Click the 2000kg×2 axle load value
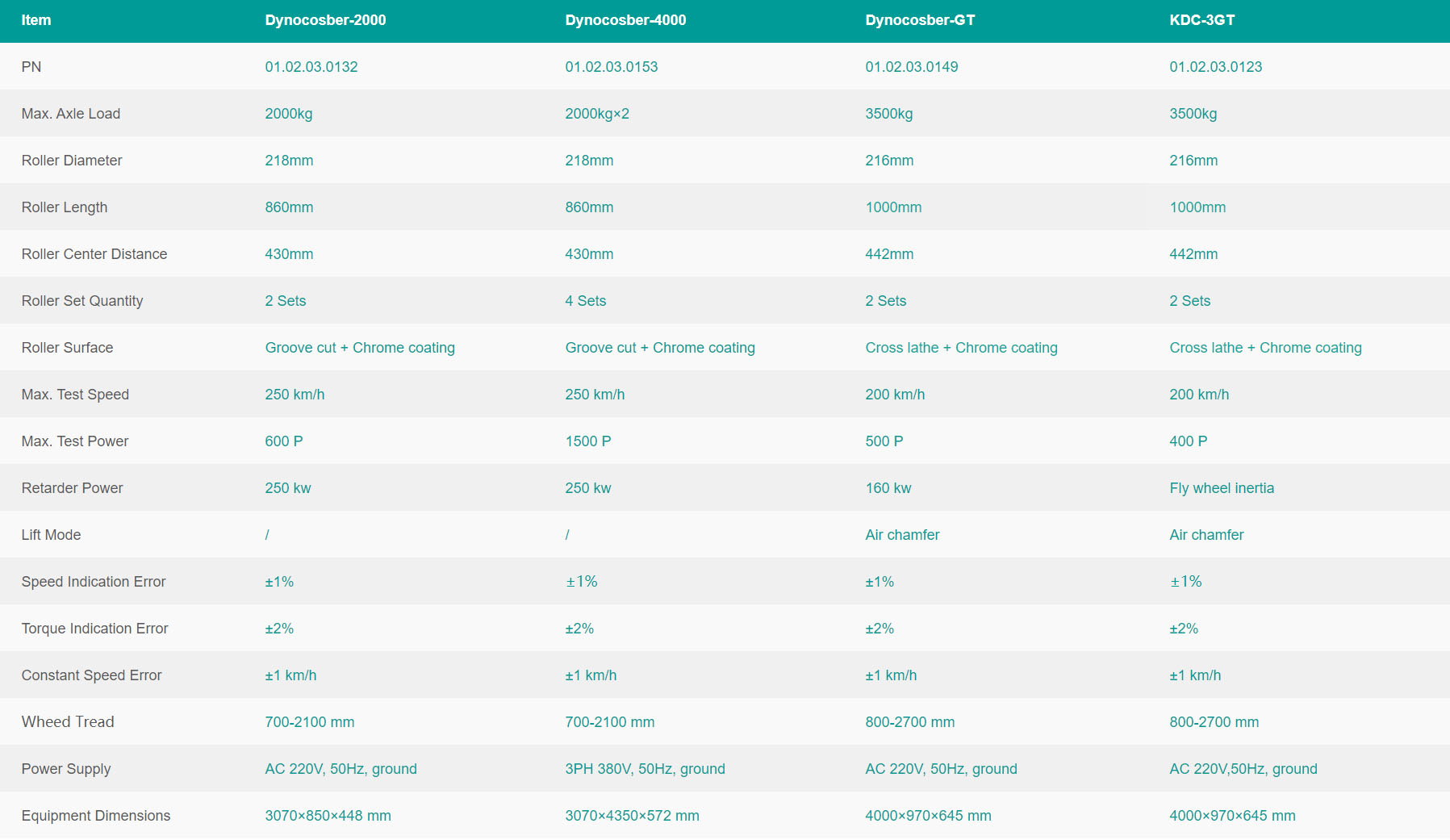 [x=597, y=114]
